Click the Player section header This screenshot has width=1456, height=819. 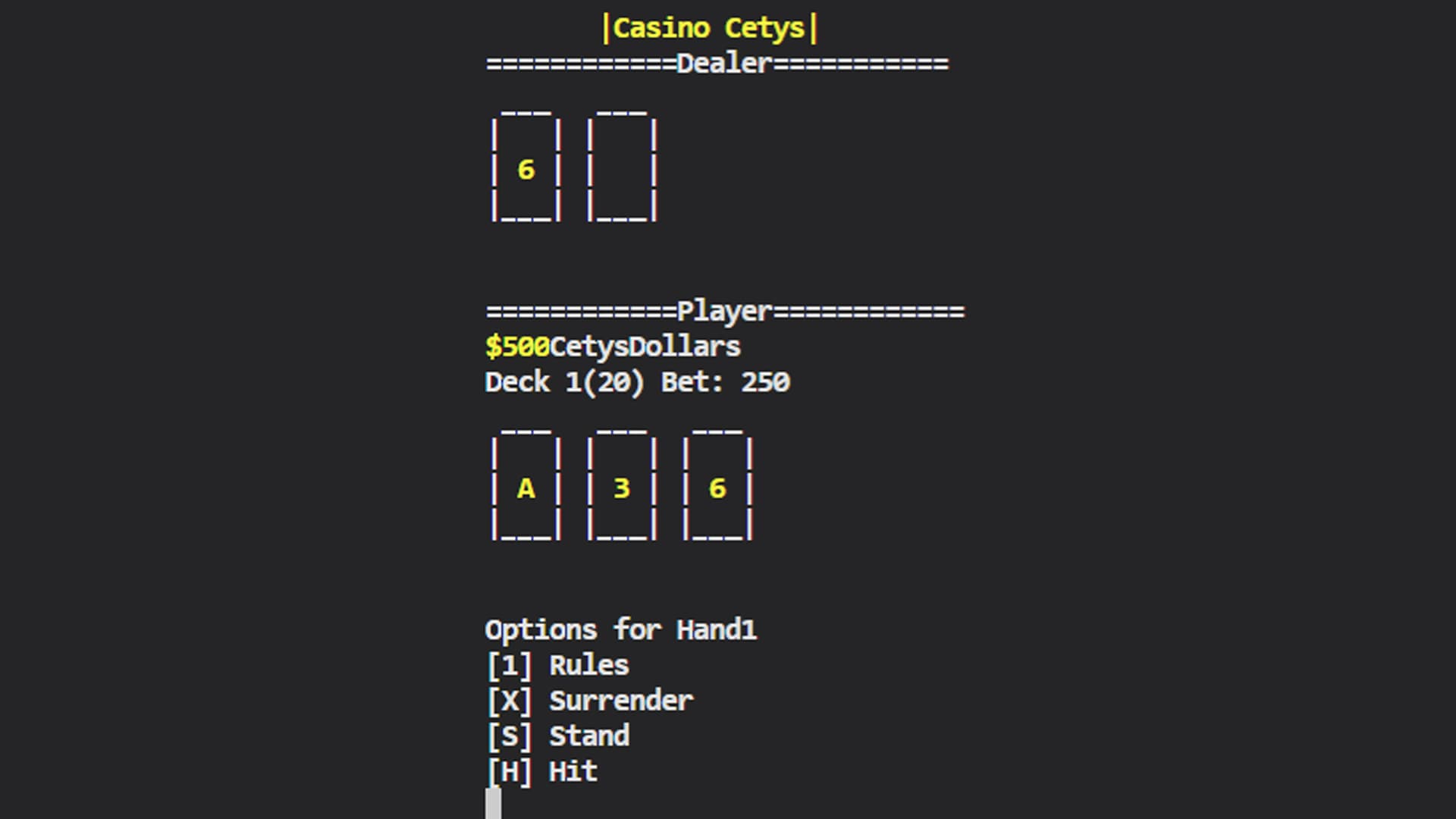pyautogui.click(x=725, y=311)
